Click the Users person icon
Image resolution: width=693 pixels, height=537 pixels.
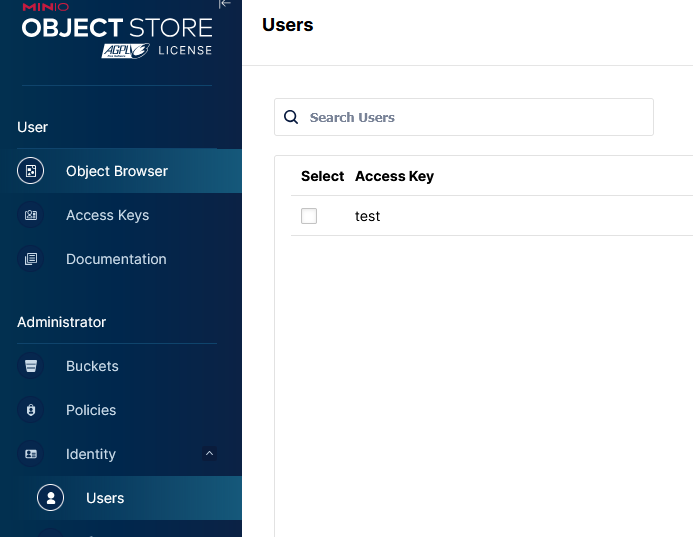[x=50, y=498]
